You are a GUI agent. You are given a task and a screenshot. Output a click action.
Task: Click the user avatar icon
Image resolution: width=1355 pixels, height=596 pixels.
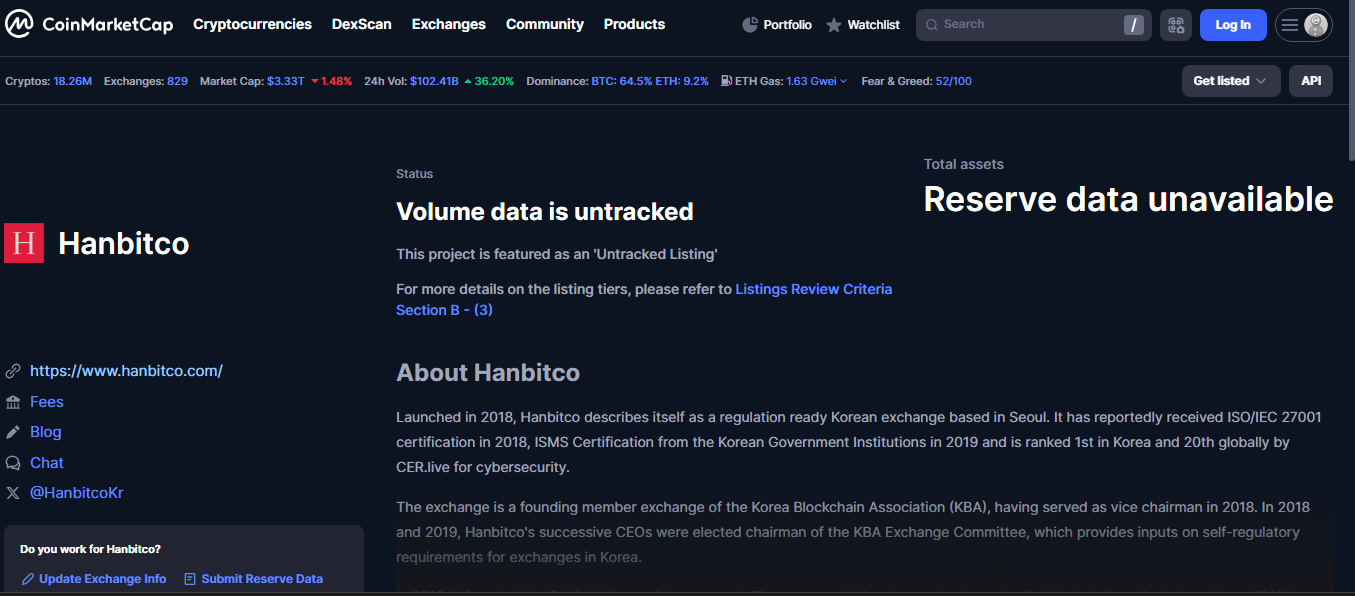(1316, 25)
